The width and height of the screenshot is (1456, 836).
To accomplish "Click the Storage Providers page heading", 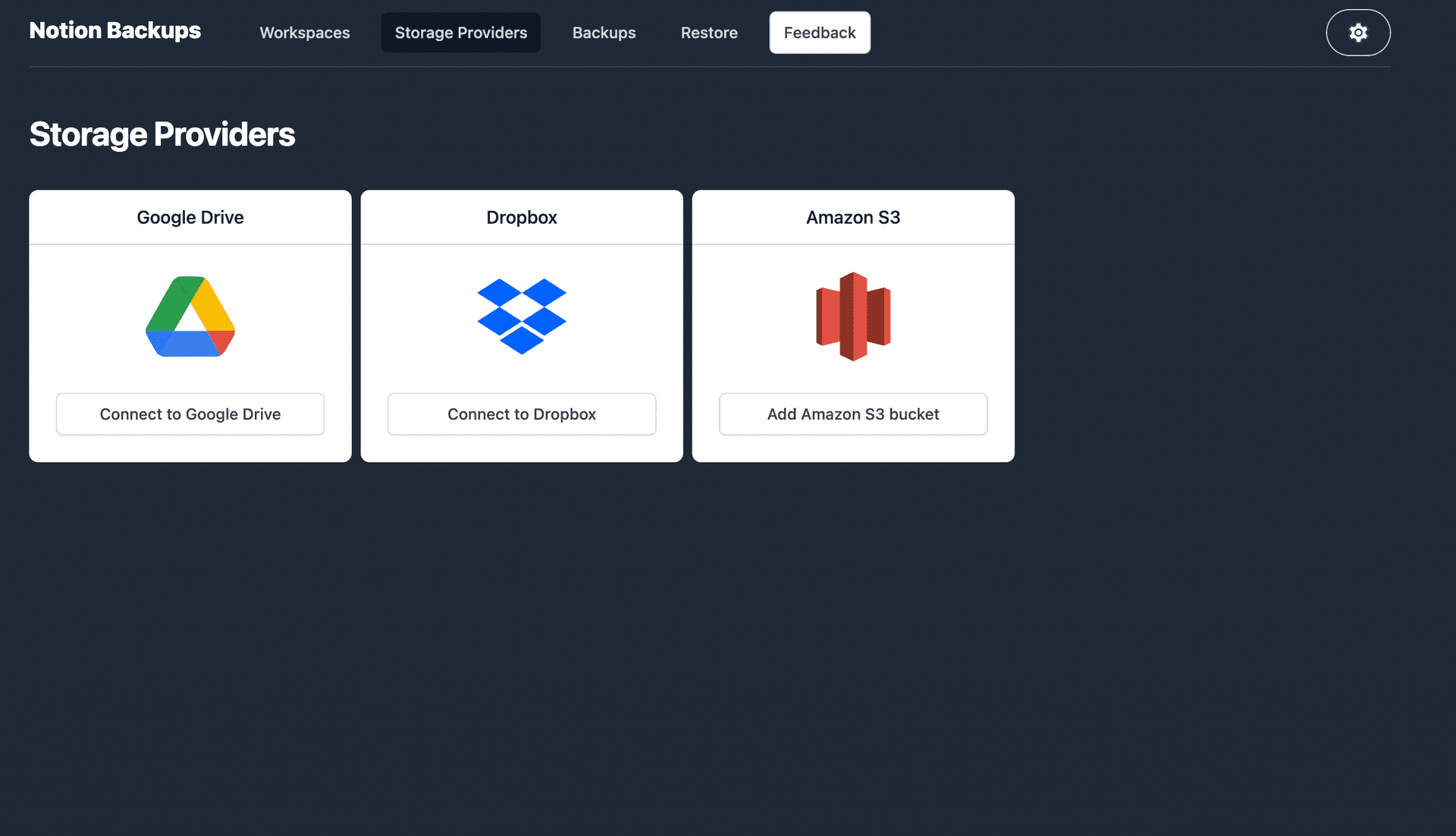I will point(162,134).
